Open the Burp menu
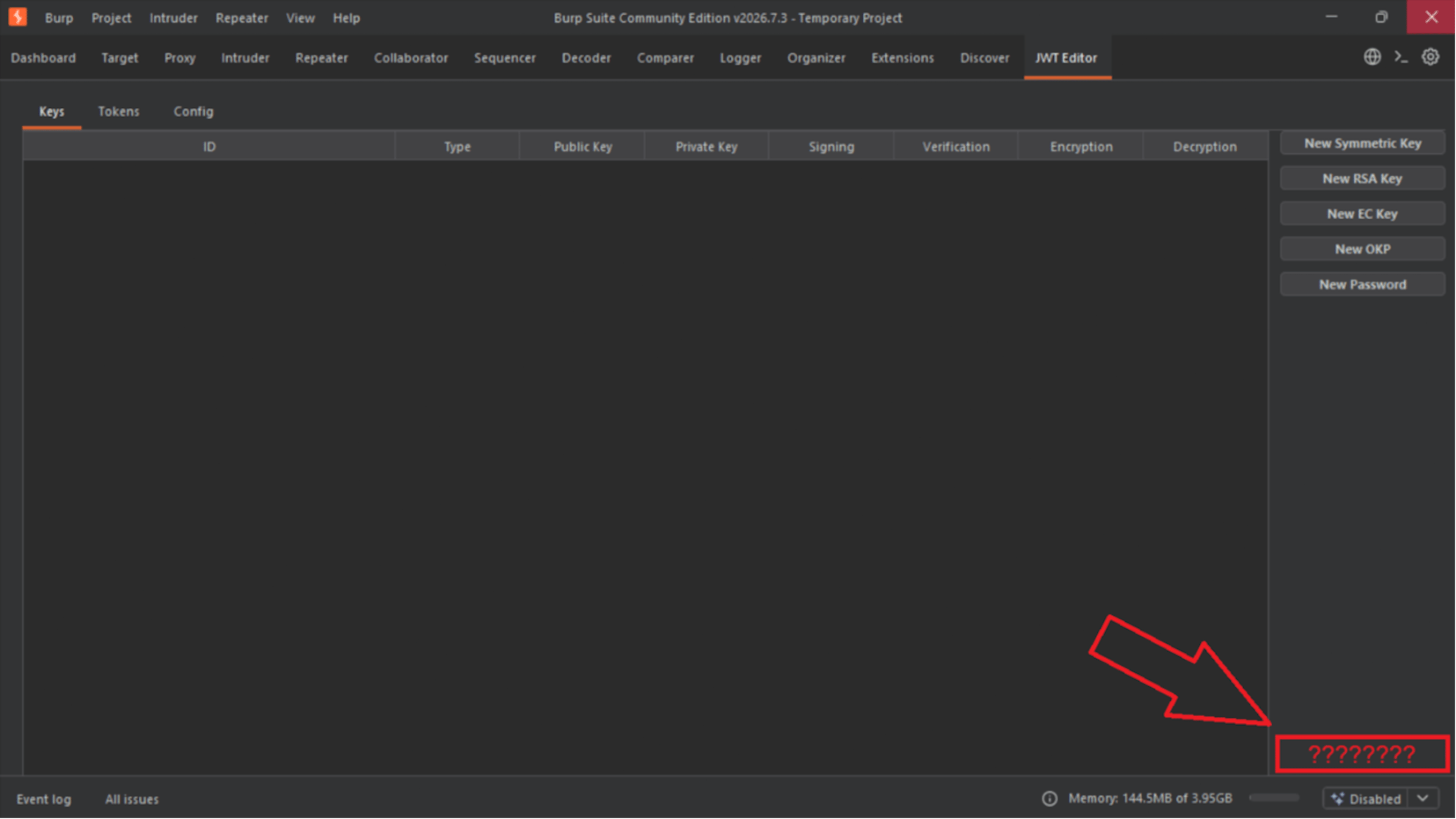This screenshot has width=1456, height=819. pos(59,18)
